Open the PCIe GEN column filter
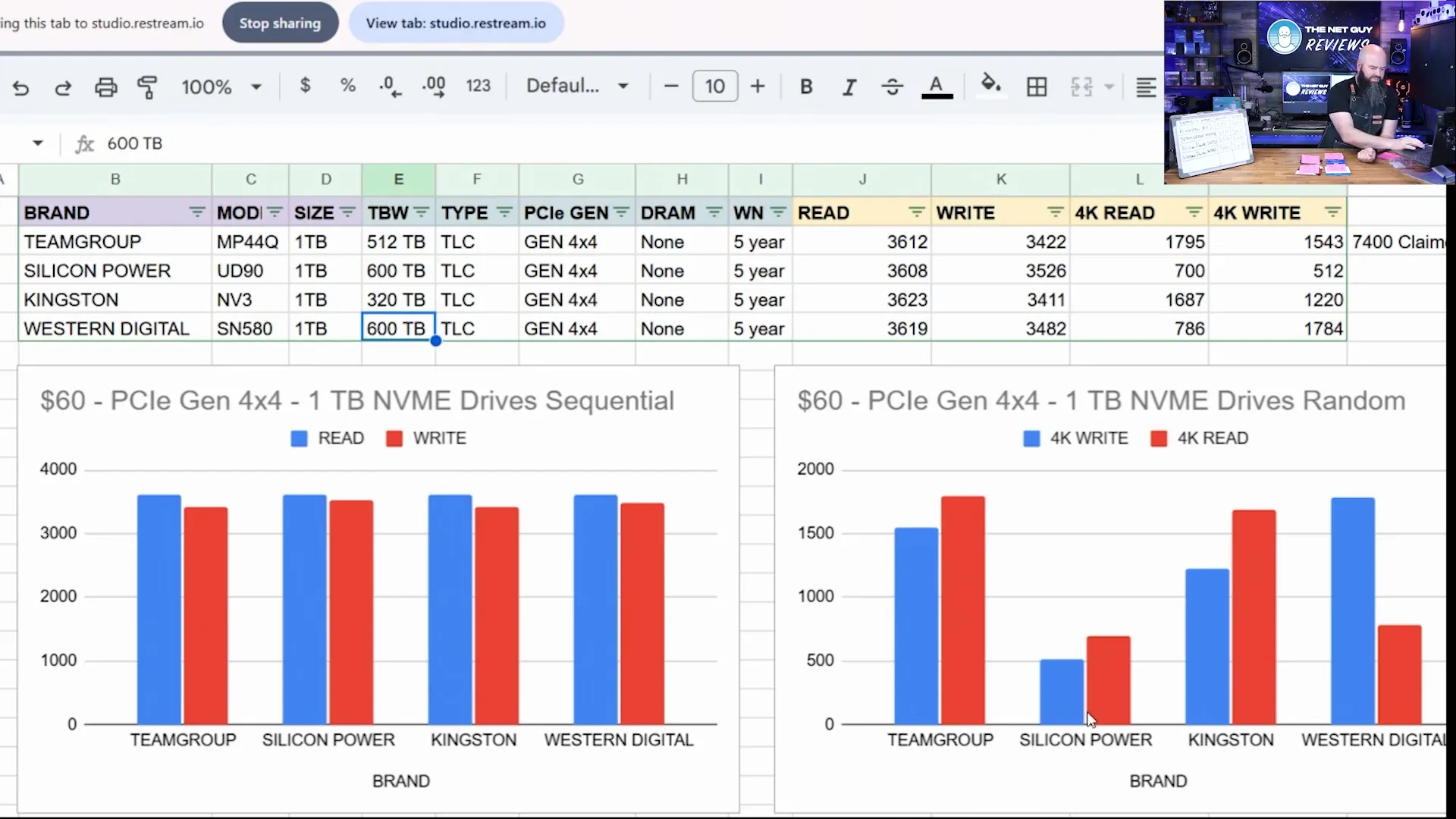Image resolution: width=1456 pixels, height=819 pixels. [x=621, y=212]
